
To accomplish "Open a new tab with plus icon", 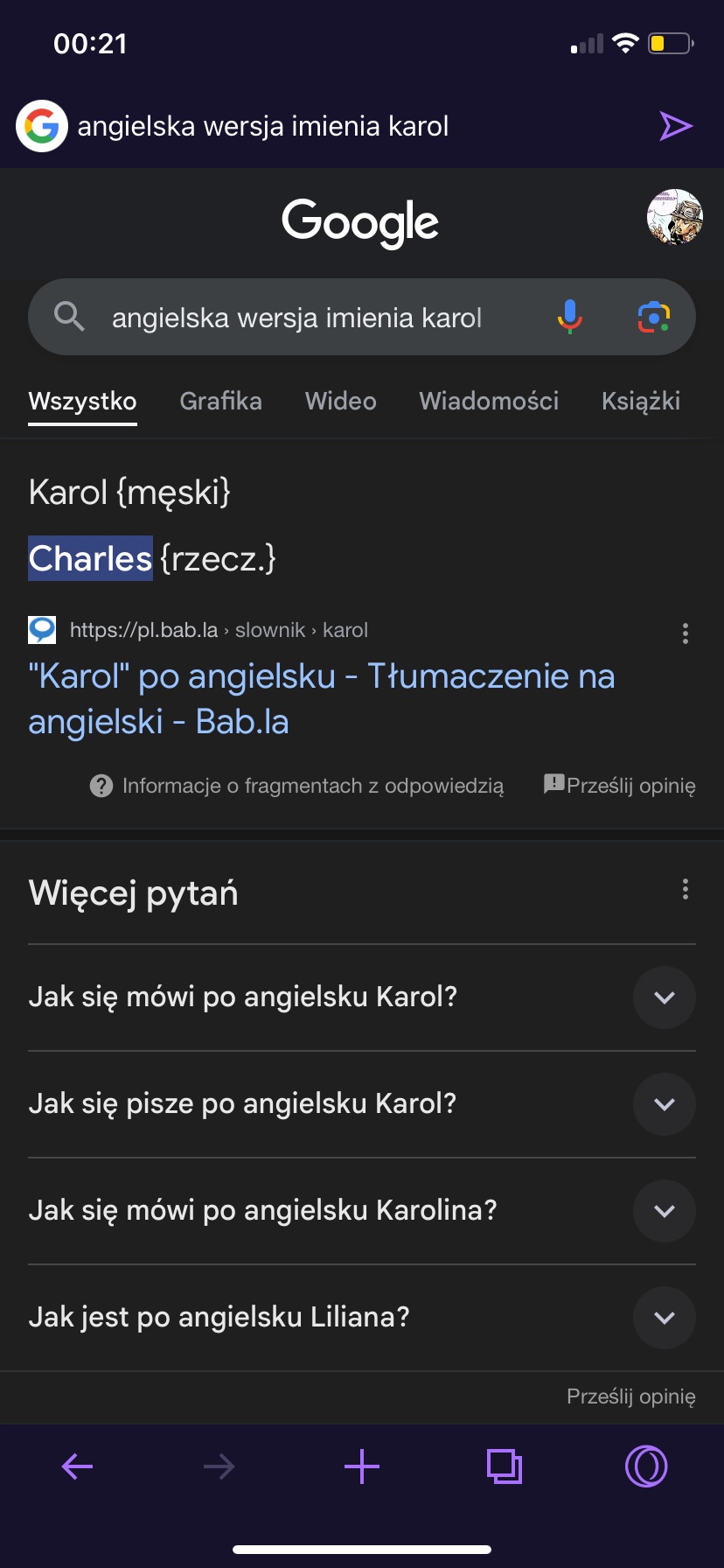I will [x=362, y=1466].
